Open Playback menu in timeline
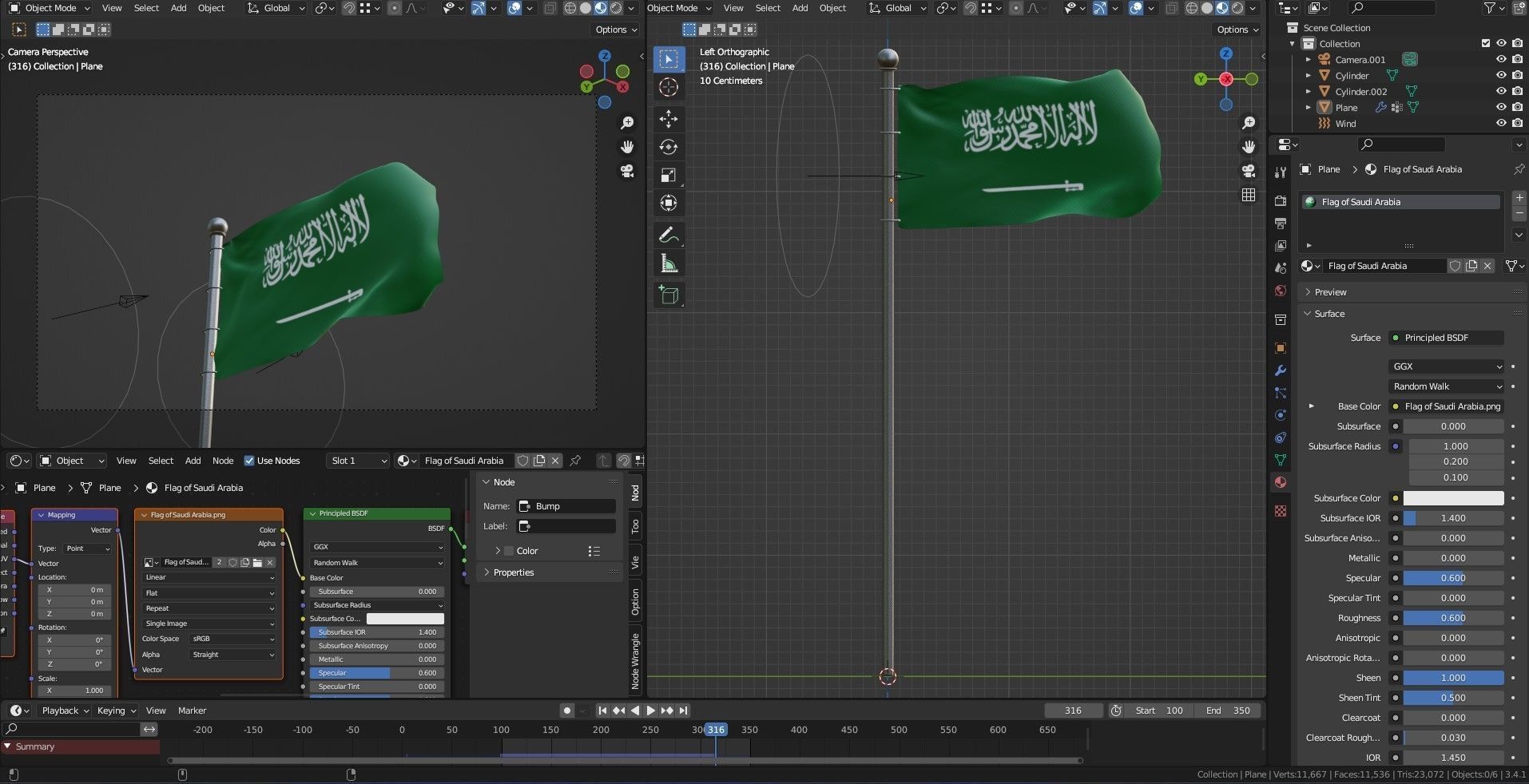 point(66,711)
